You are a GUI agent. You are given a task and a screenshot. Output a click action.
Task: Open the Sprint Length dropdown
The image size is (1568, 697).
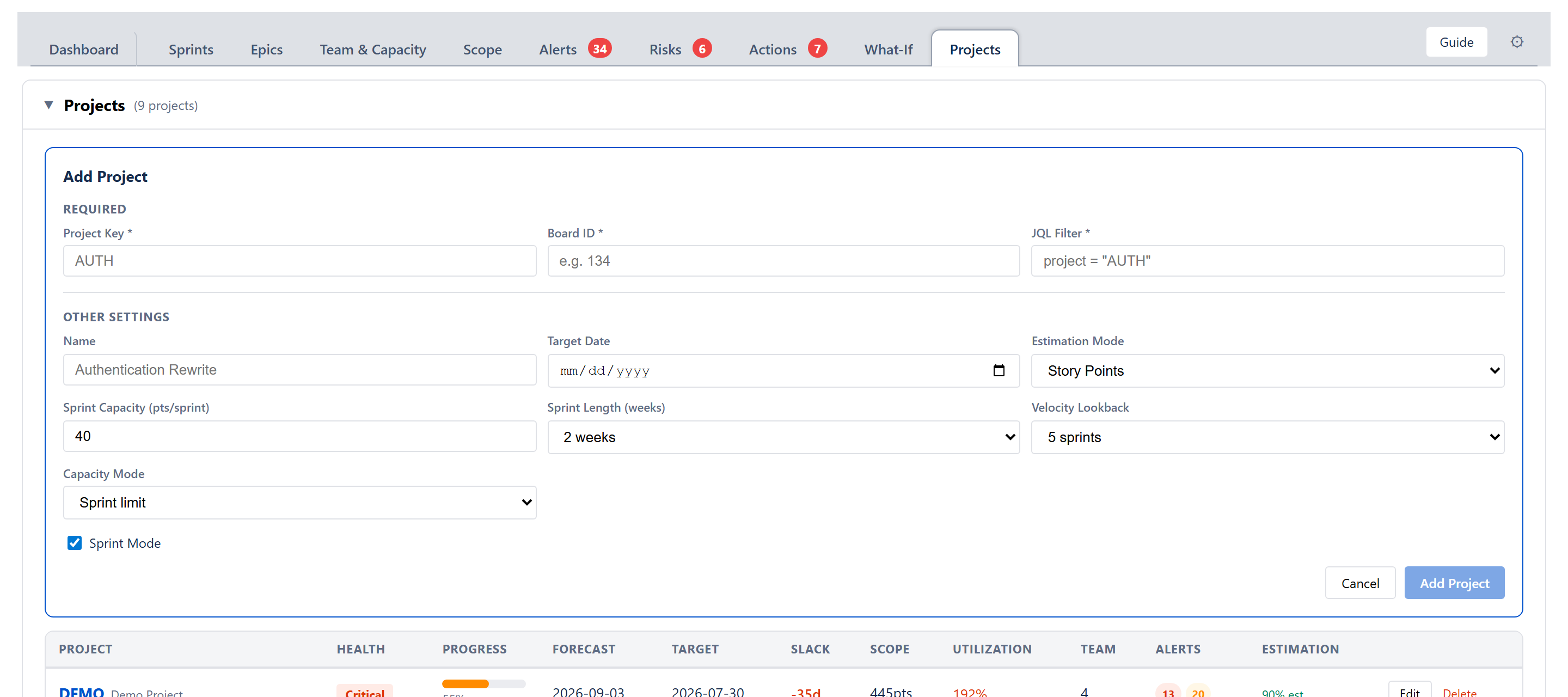(x=783, y=437)
